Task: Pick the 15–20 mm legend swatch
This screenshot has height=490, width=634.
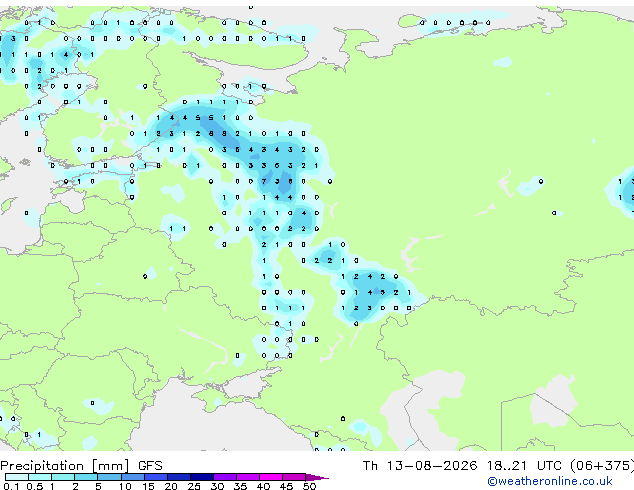Action: click(156, 477)
